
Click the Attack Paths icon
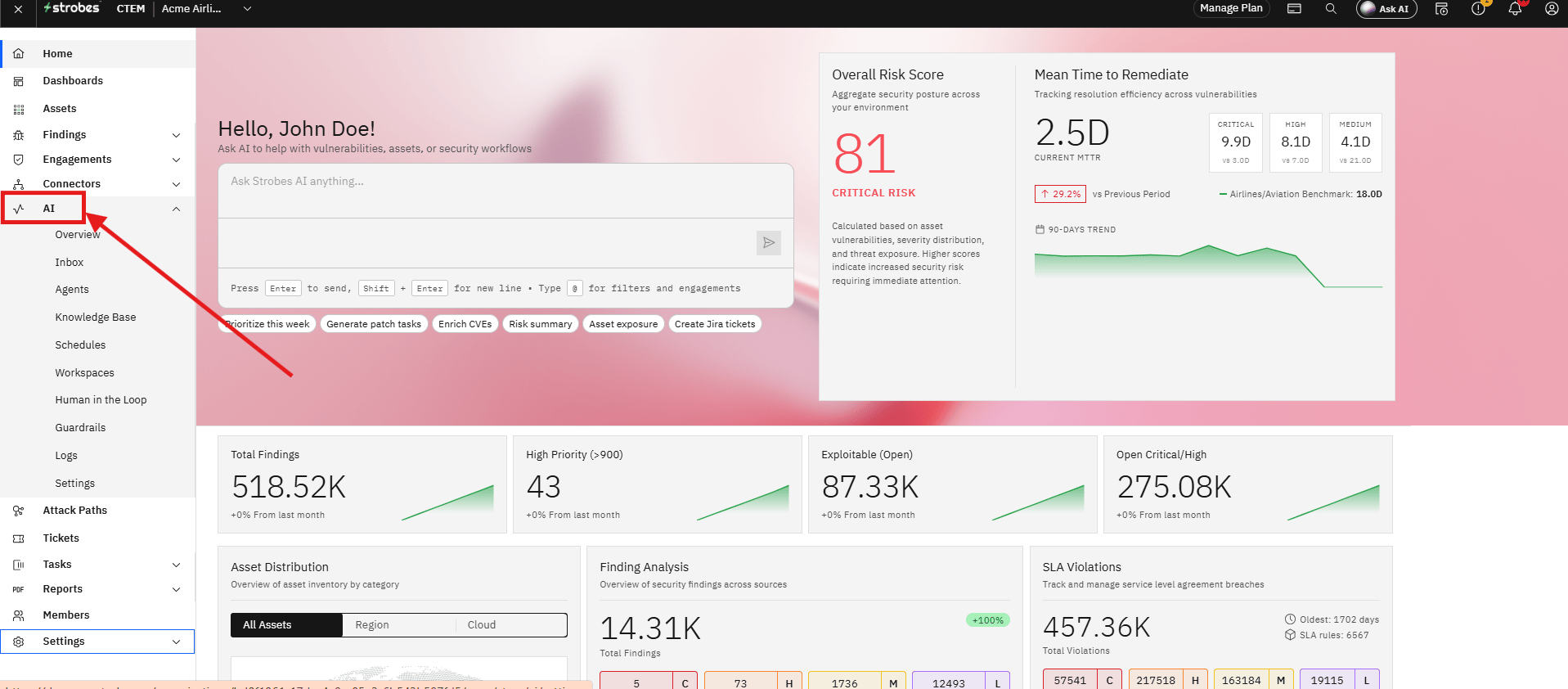click(18, 511)
